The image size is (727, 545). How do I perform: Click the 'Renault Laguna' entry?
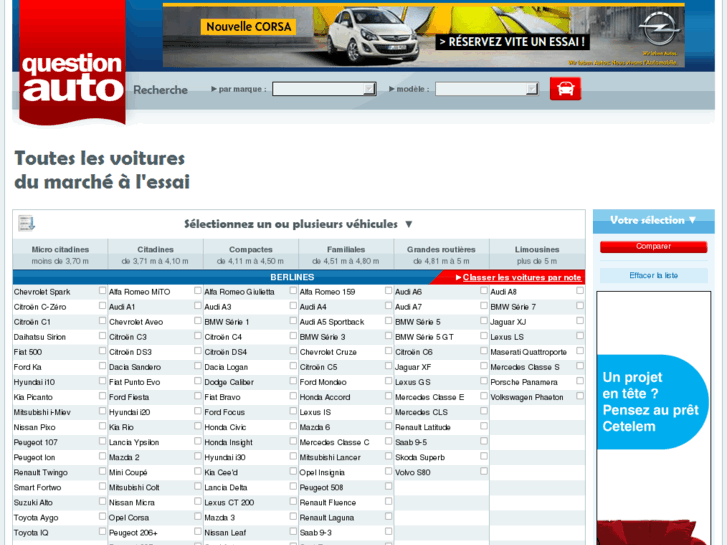point(327,518)
